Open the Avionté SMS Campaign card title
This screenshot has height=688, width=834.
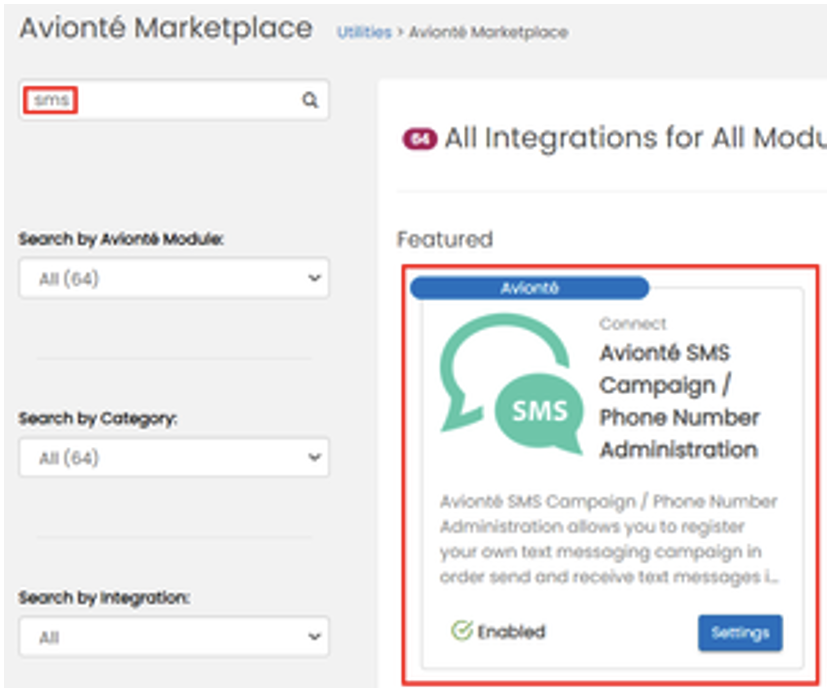click(679, 401)
